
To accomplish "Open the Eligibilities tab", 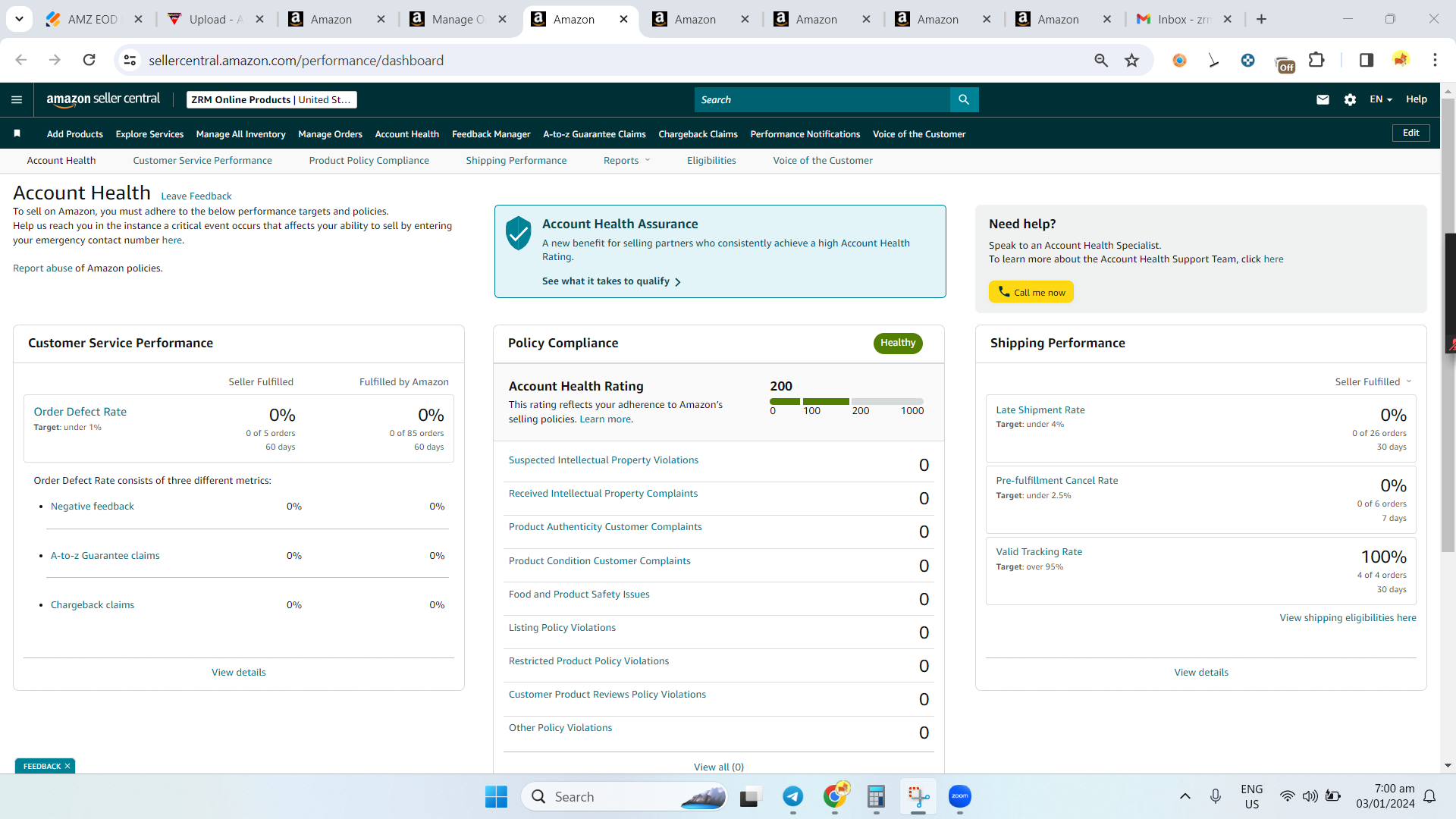I will point(711,160).
